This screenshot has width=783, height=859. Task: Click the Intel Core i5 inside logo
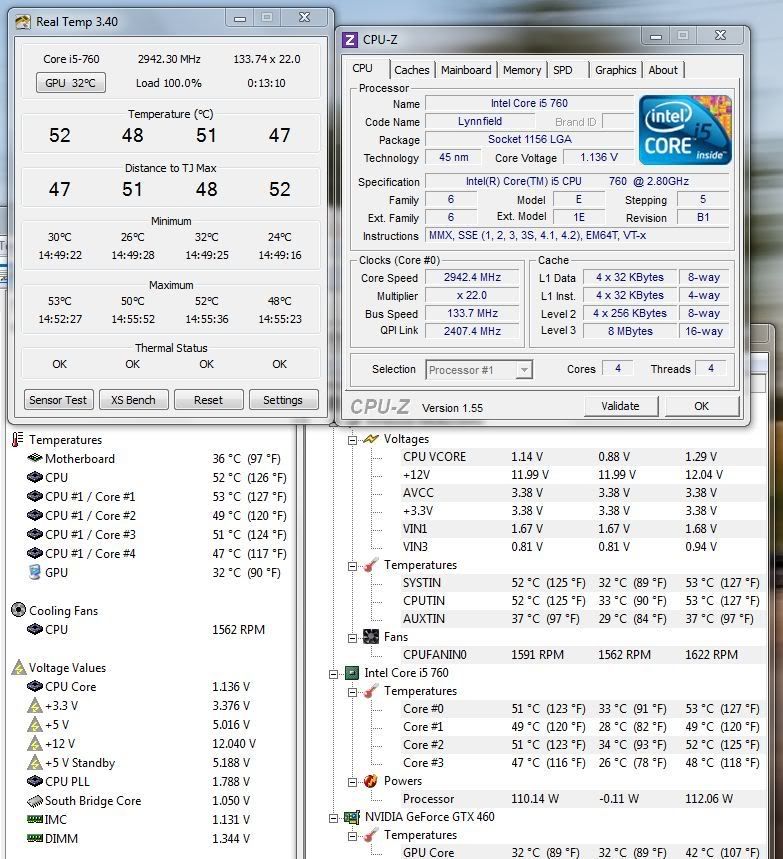coord(685,130)
